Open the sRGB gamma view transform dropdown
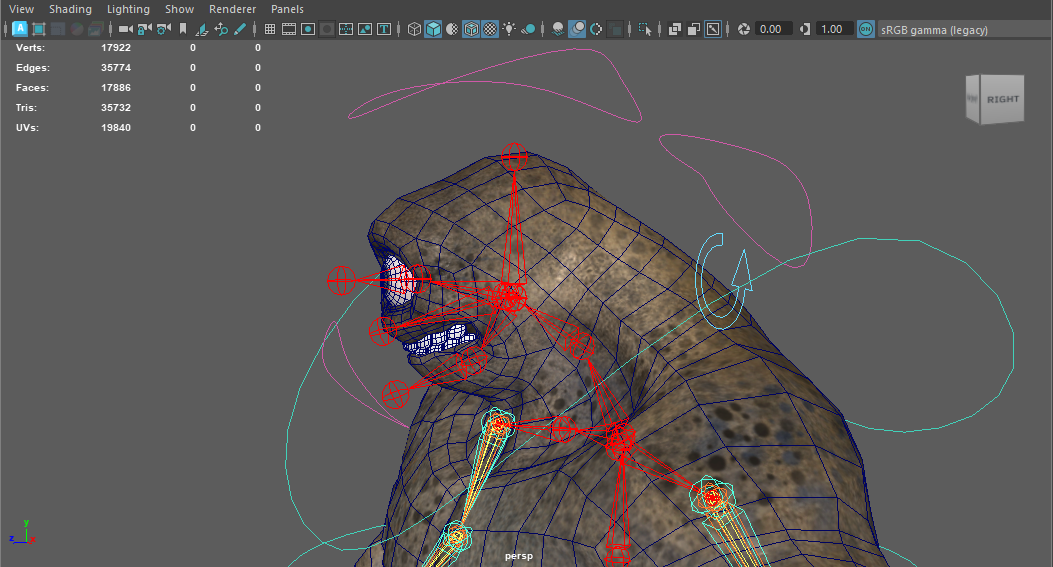 pos(934,30)
